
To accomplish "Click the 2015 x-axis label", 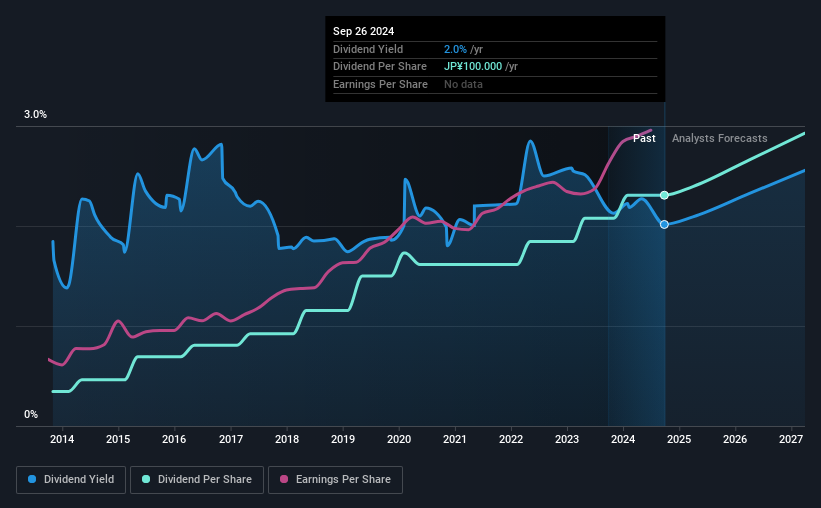I will tap(118, 439).
